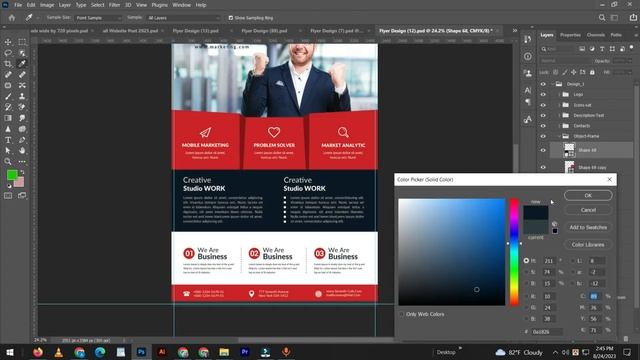Click the Home icon in options bar

(x=11, y=18)
